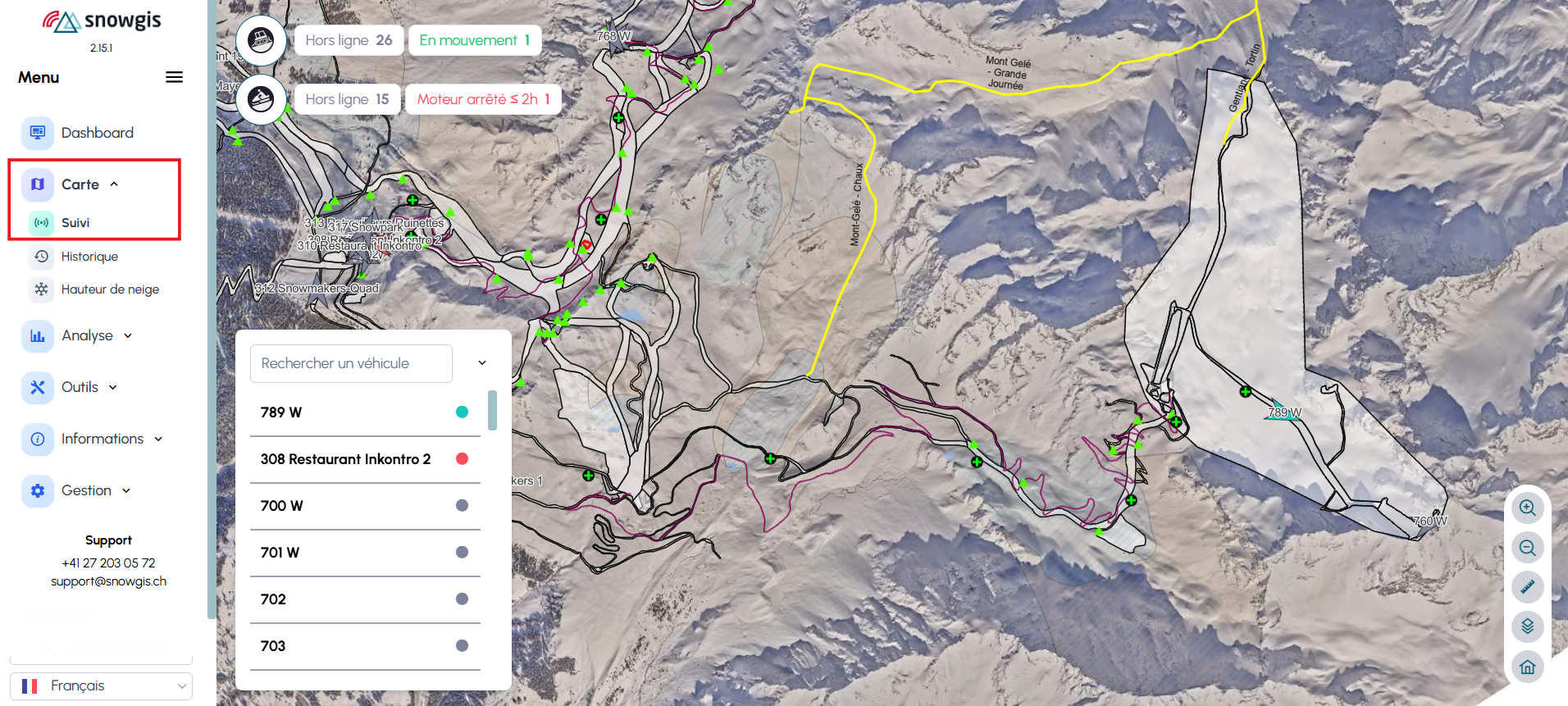This screenshot has width=1568, height=706.
Task: Click the Rechercher un véhicule field
Action: [351, 363]
